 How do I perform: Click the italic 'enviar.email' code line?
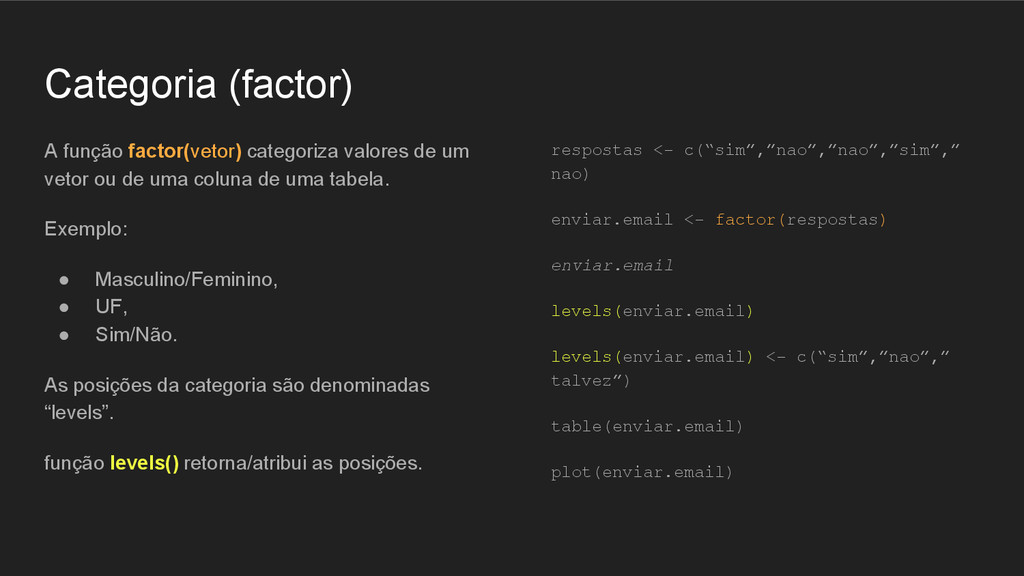coord(612,266)
